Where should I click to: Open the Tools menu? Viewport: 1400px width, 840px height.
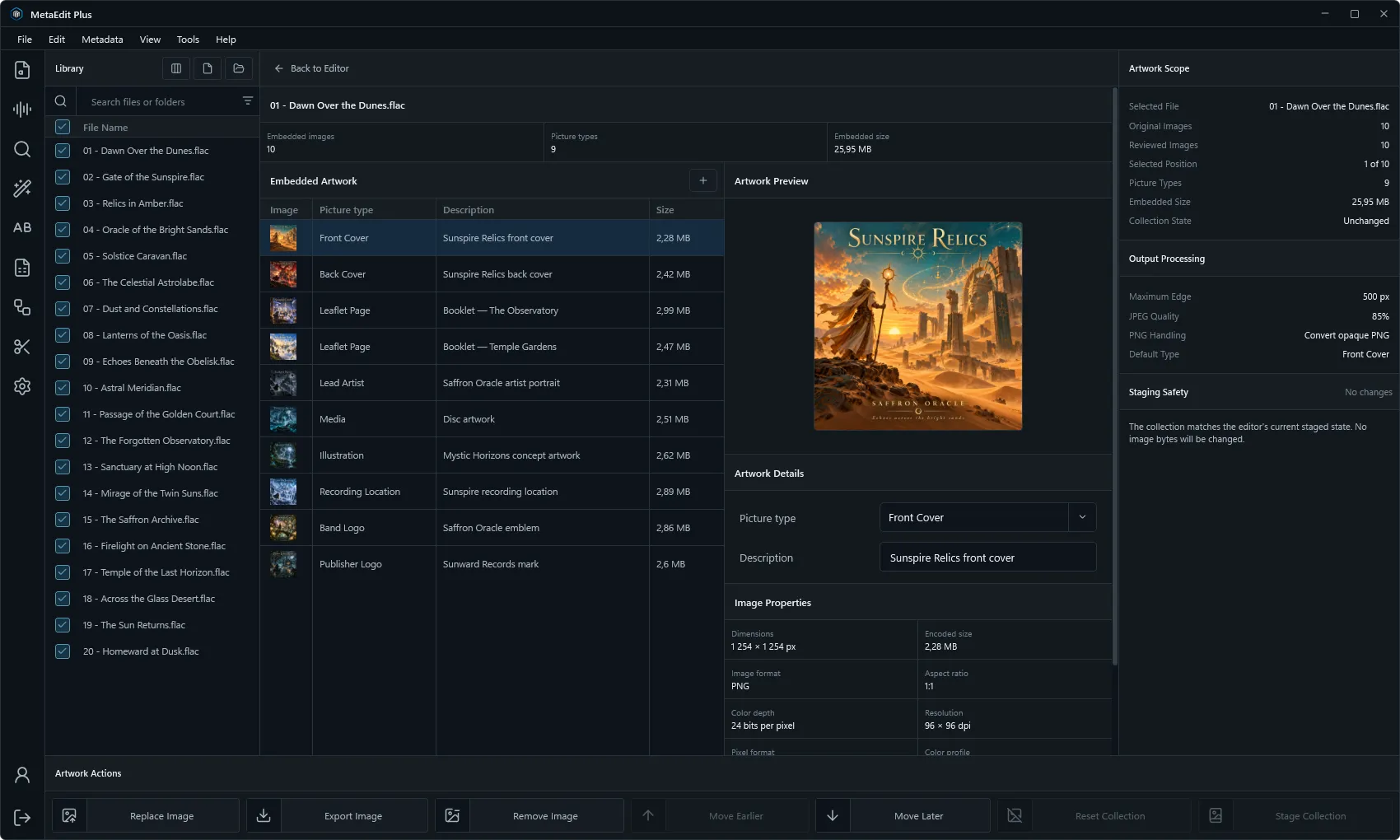(x=188, y=40)
